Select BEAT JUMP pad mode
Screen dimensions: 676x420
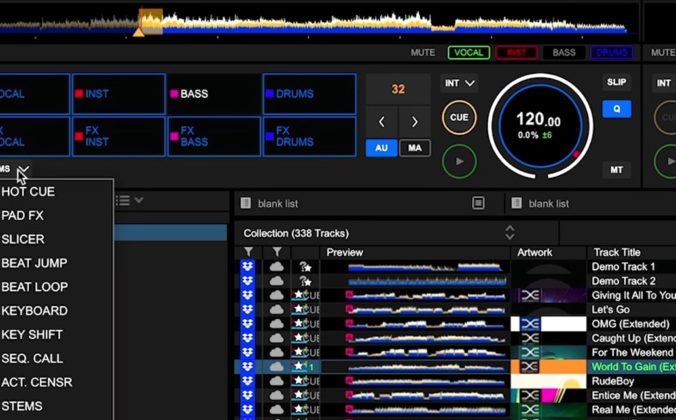pyautogui.click(x=34, y=263)
